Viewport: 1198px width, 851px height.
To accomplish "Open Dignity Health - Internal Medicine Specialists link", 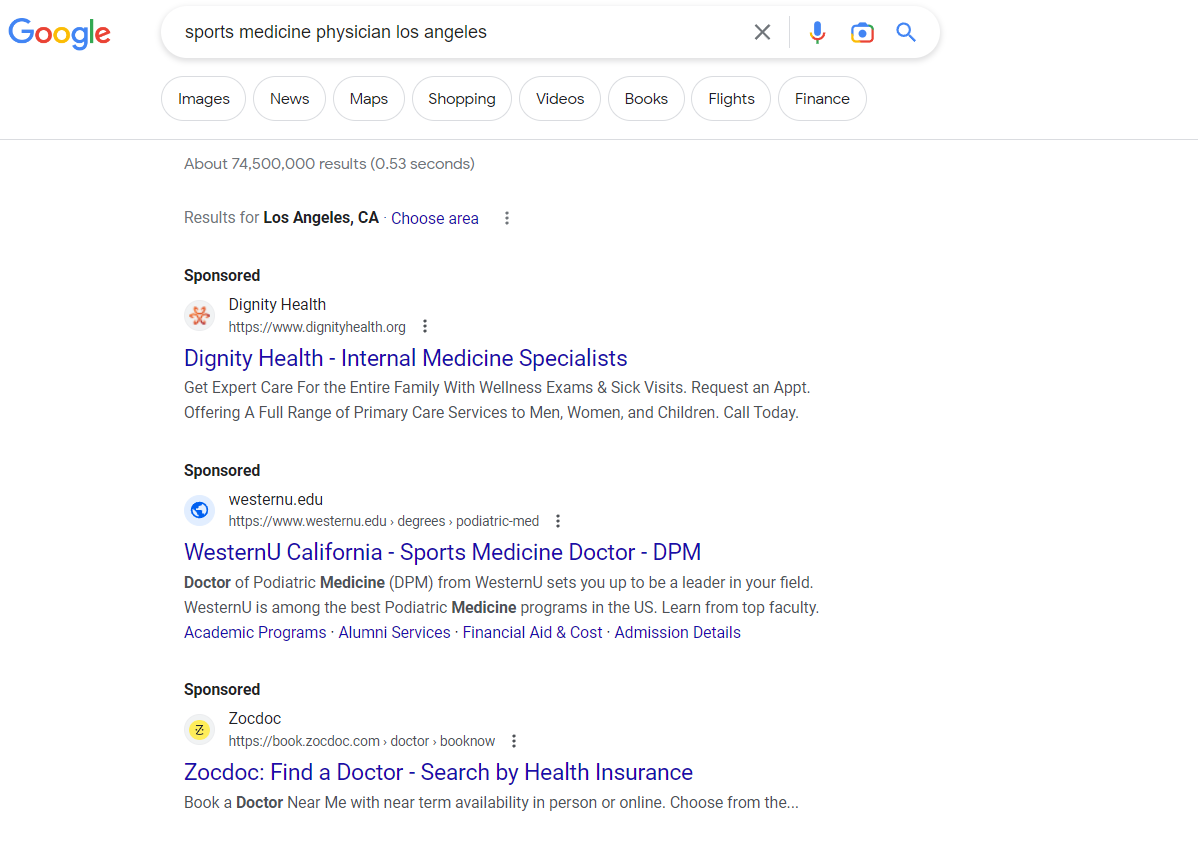I will (x=406, y=358).
